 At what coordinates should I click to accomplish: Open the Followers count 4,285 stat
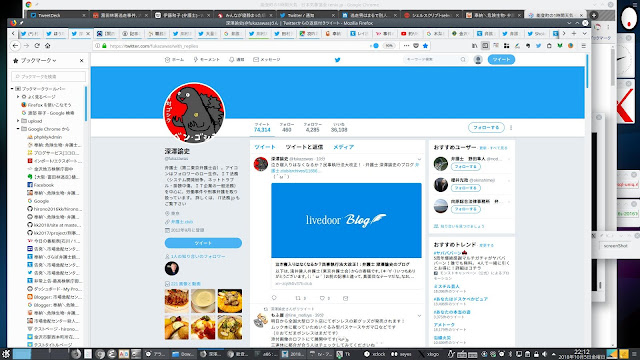click(x=312, y=127)
